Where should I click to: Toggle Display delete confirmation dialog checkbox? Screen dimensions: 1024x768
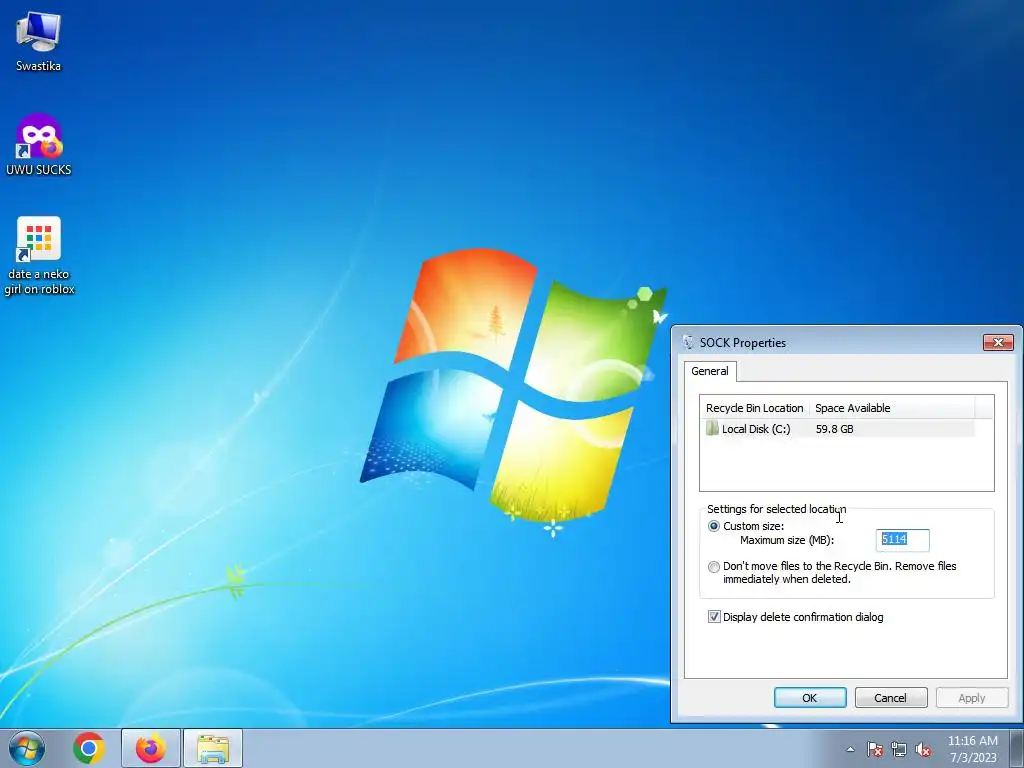714,616
